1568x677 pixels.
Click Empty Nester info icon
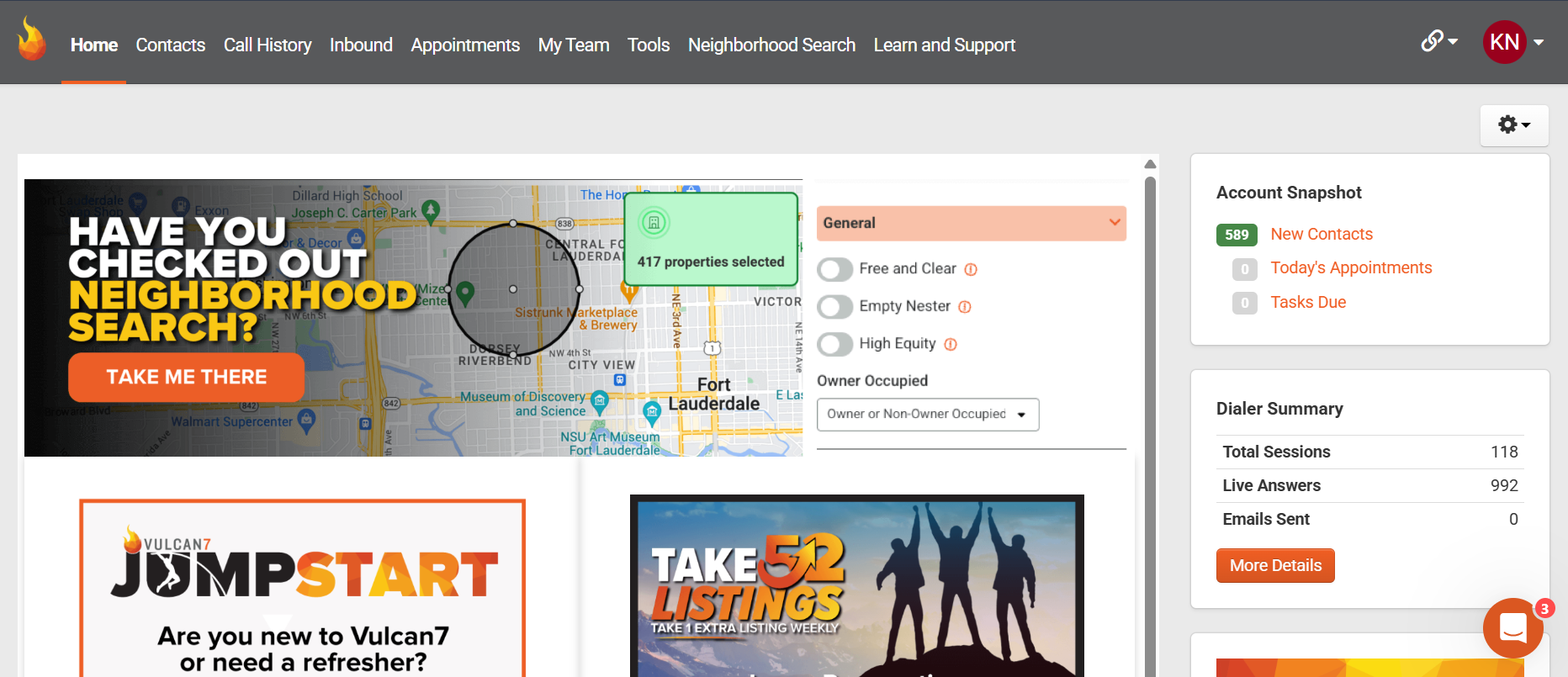[965, 307]
